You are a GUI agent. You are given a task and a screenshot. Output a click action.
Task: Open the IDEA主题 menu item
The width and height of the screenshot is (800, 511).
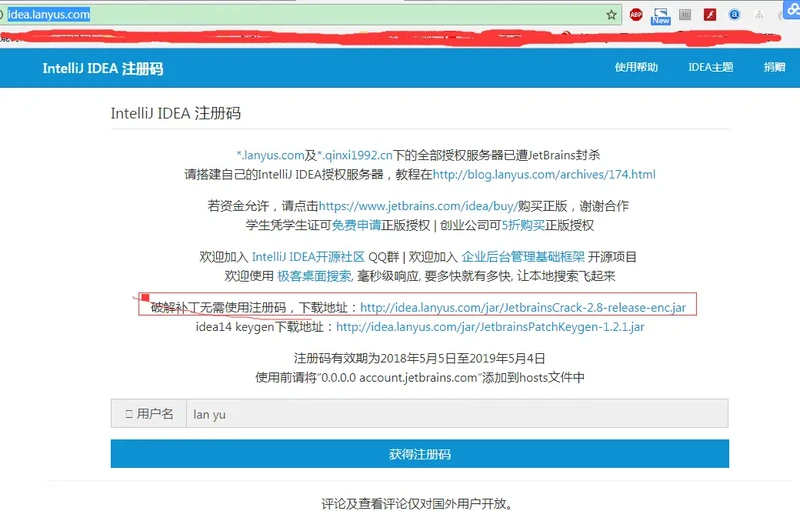pyautogui.click(x=710, y=67)
